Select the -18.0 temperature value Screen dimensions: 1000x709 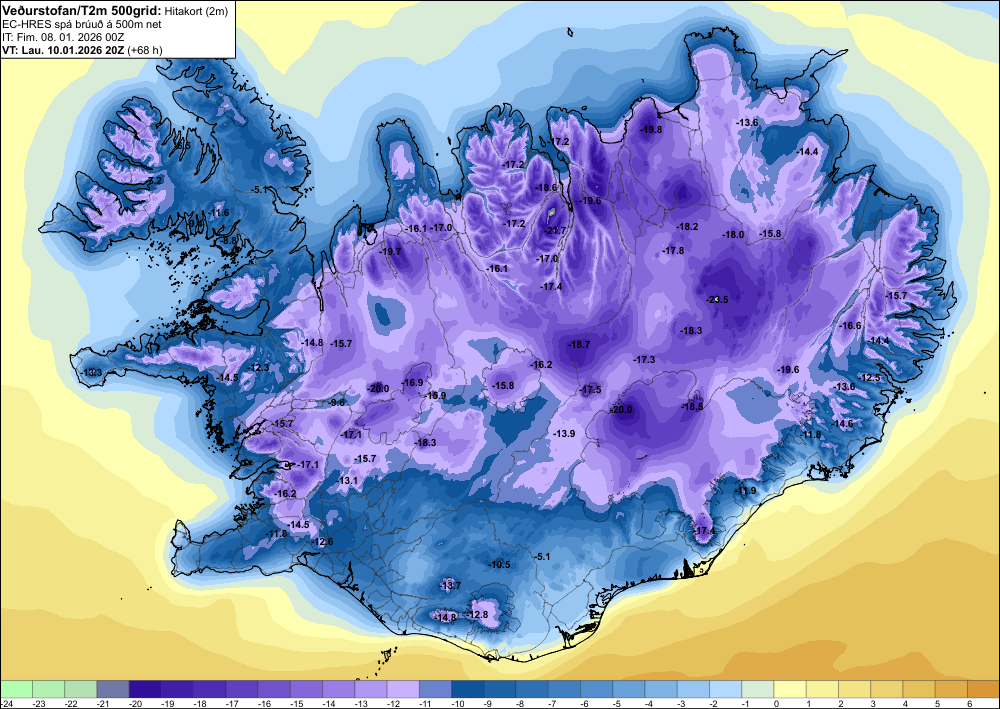(733, 235)
